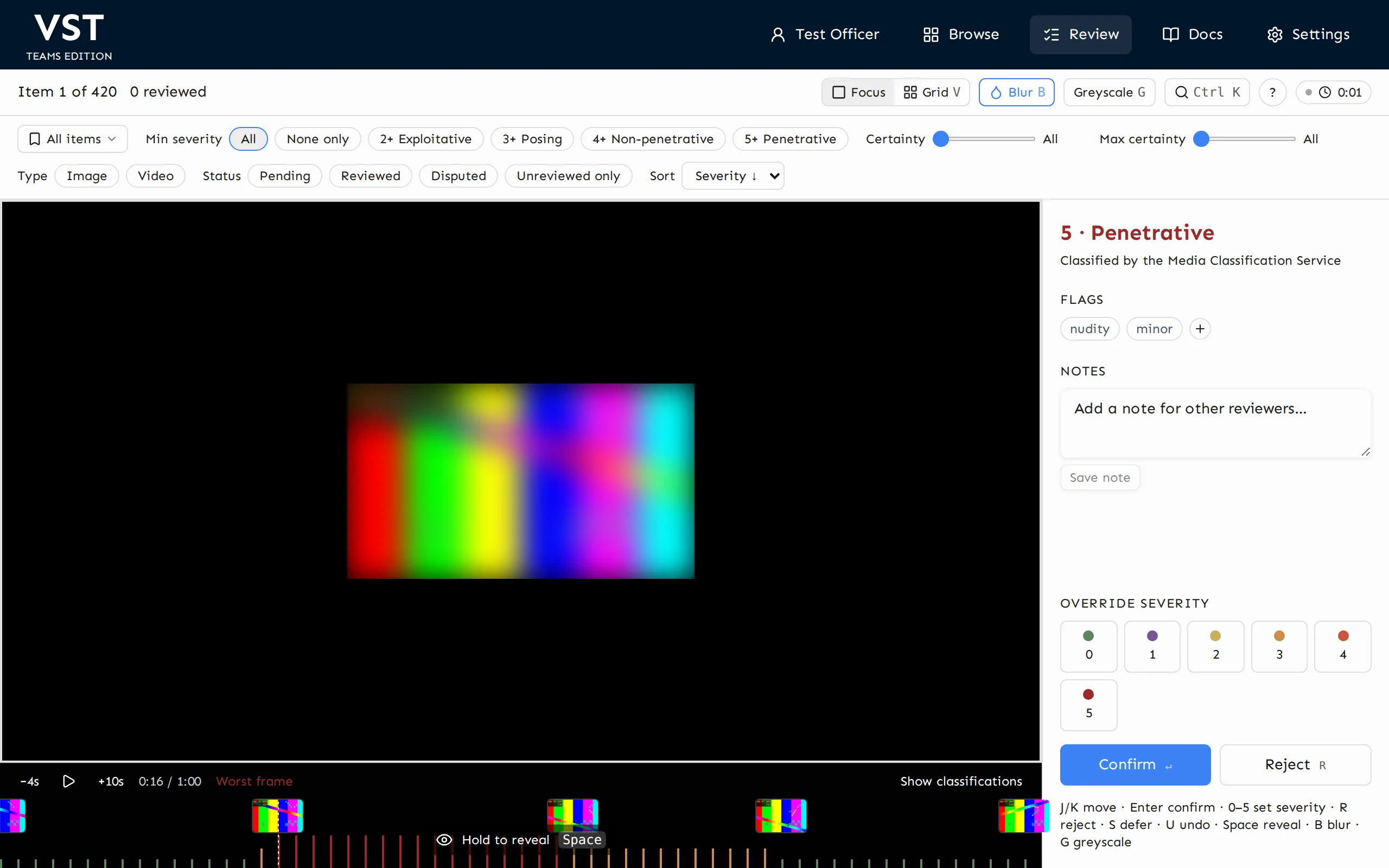This screenshot has height=868, width=1389.
Task: Click the 'Item 1 of 420' text
Action: tap(67, 92)
